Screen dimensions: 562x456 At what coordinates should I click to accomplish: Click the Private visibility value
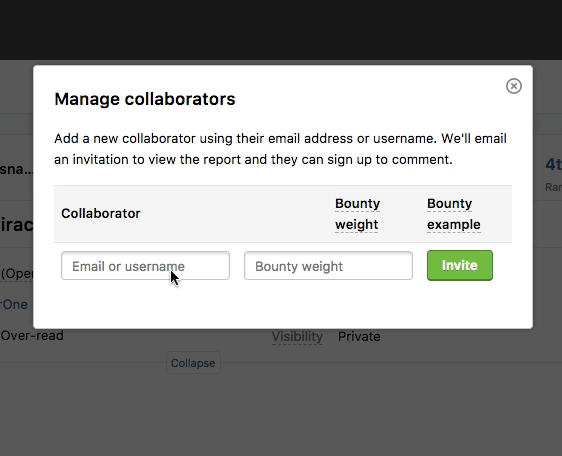359,337
